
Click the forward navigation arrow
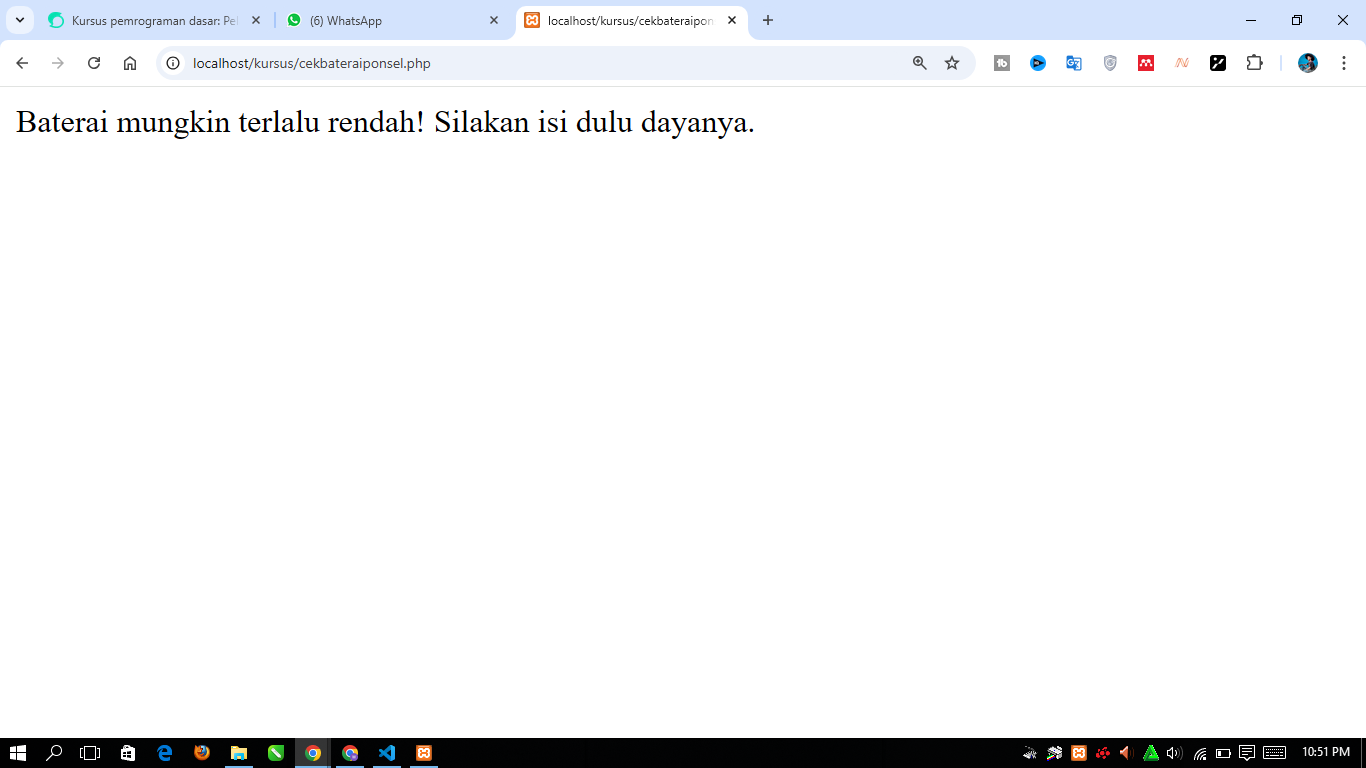[x=58, y=63]
